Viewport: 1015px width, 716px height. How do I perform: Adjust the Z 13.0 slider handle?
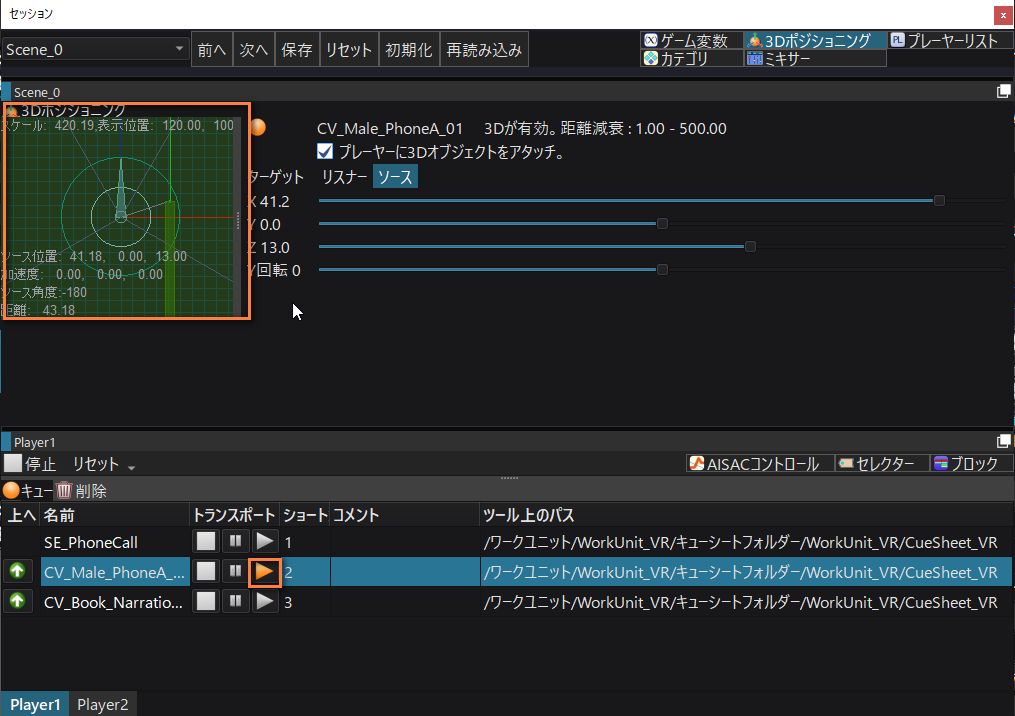click(x=750, y=247)
